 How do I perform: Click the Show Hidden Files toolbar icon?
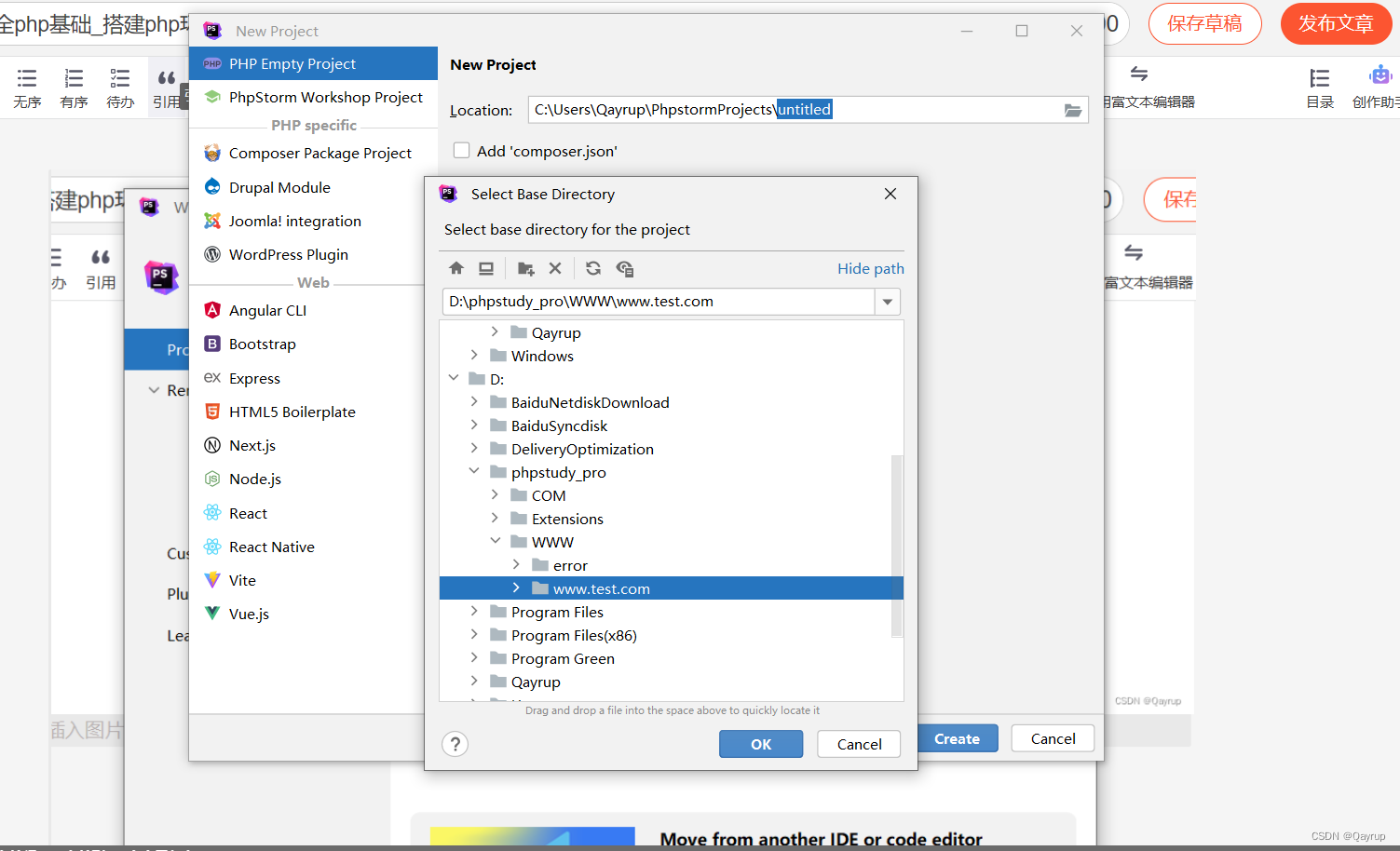tap(625, 268)
